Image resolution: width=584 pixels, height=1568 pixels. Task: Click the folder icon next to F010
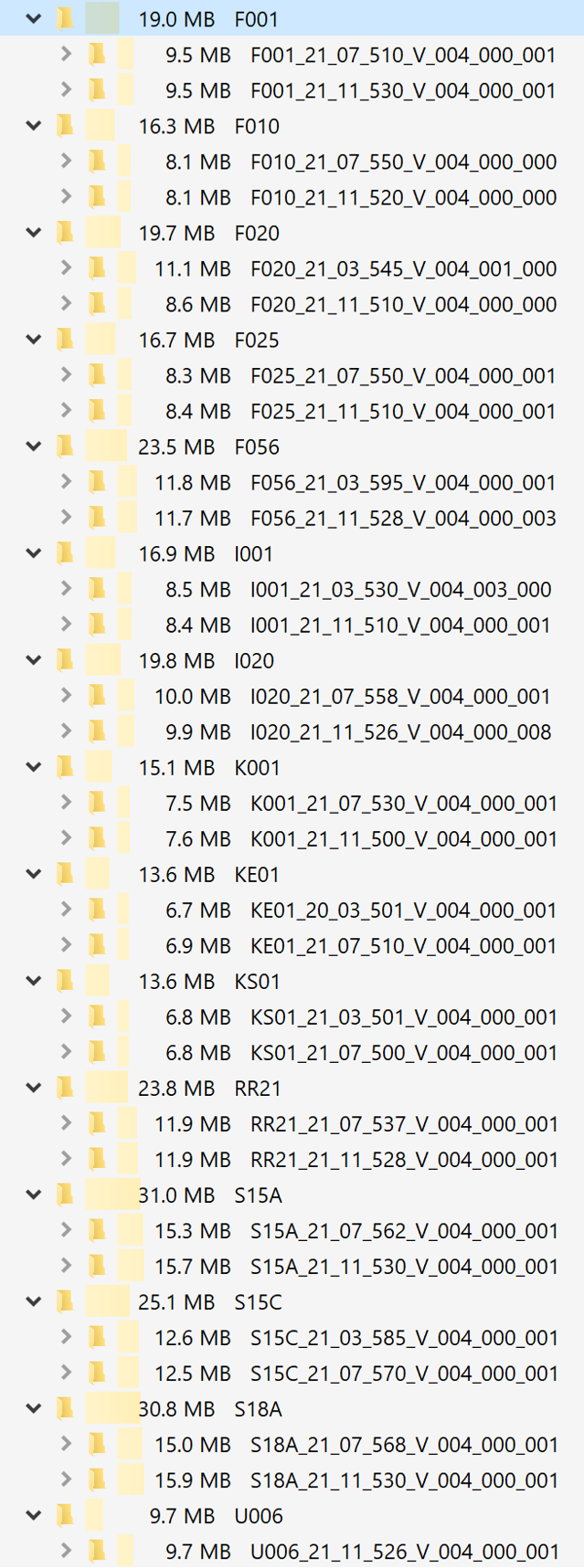pyautogui.click(x=63, y=126)
